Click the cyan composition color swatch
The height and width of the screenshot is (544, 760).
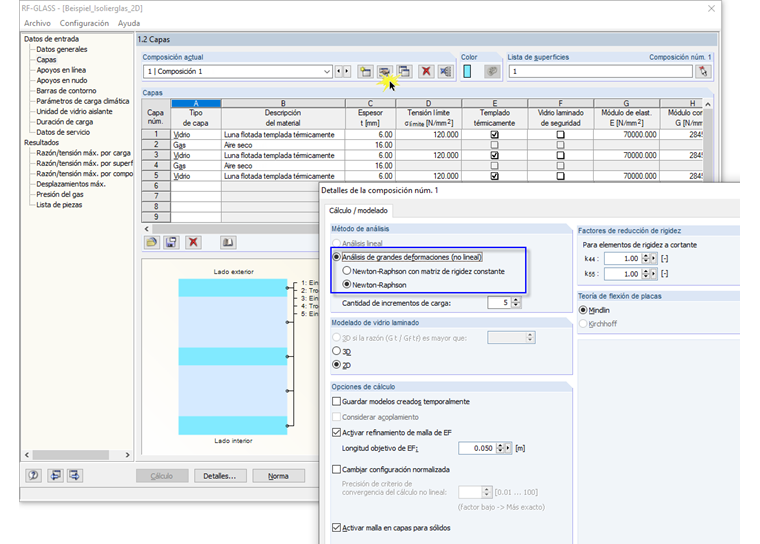pos(467,72)
